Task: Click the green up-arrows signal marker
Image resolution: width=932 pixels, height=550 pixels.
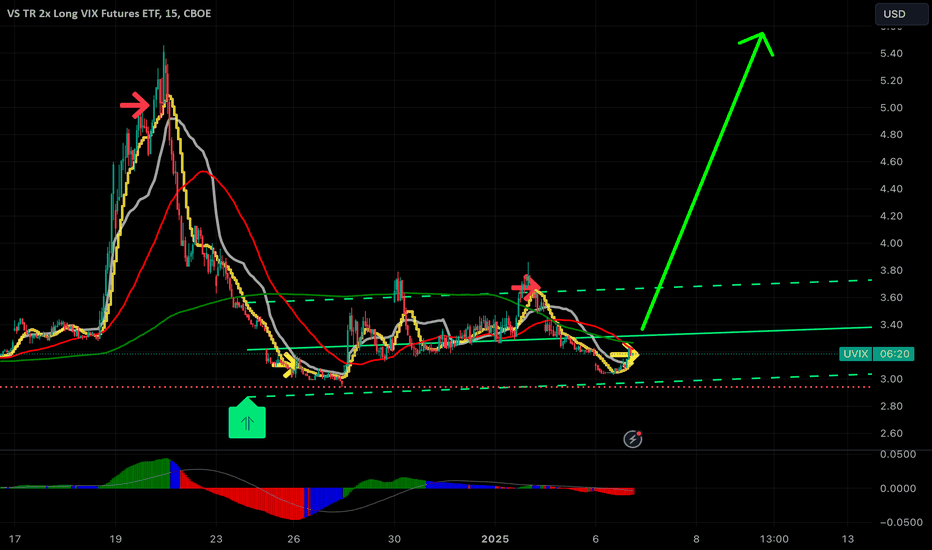Action: click(247, 417)
